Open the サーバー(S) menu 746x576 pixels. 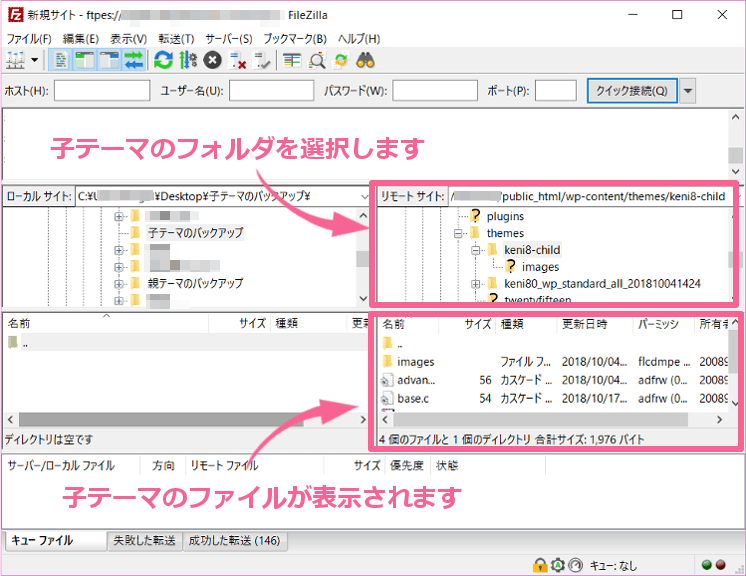click(229, 39)
